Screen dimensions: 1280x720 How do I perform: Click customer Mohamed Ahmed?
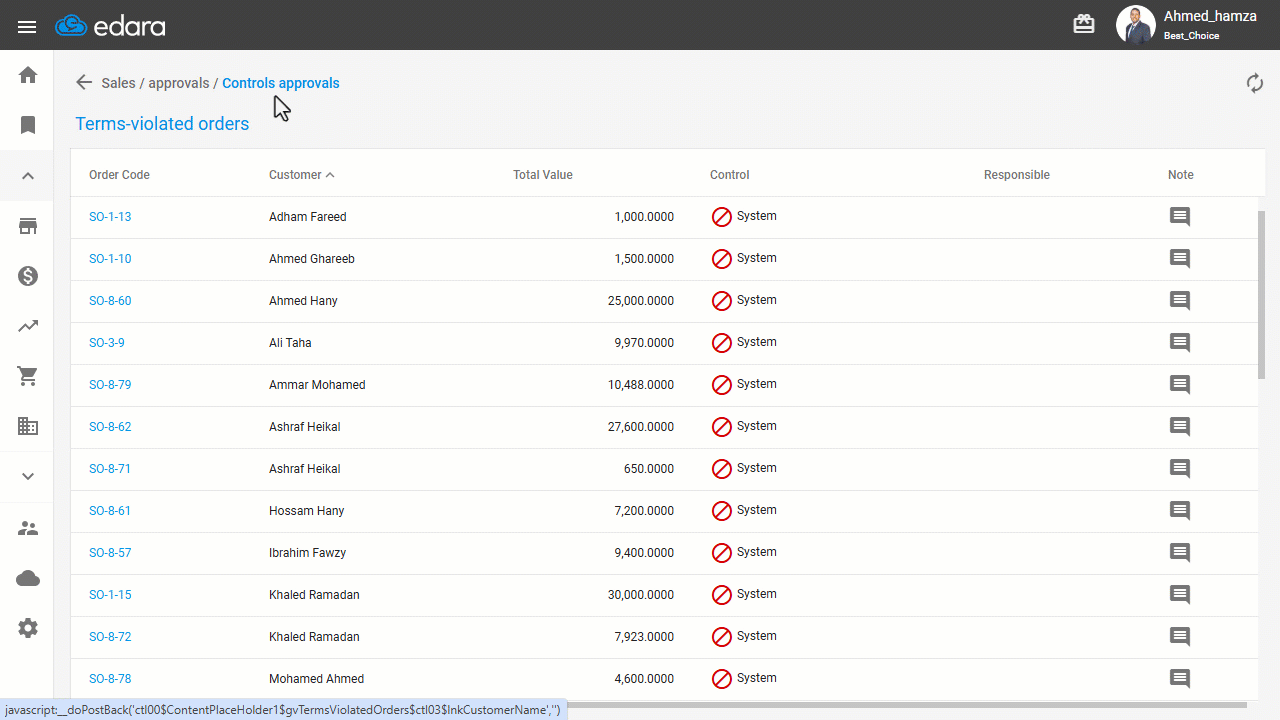[x=317, y=679]
